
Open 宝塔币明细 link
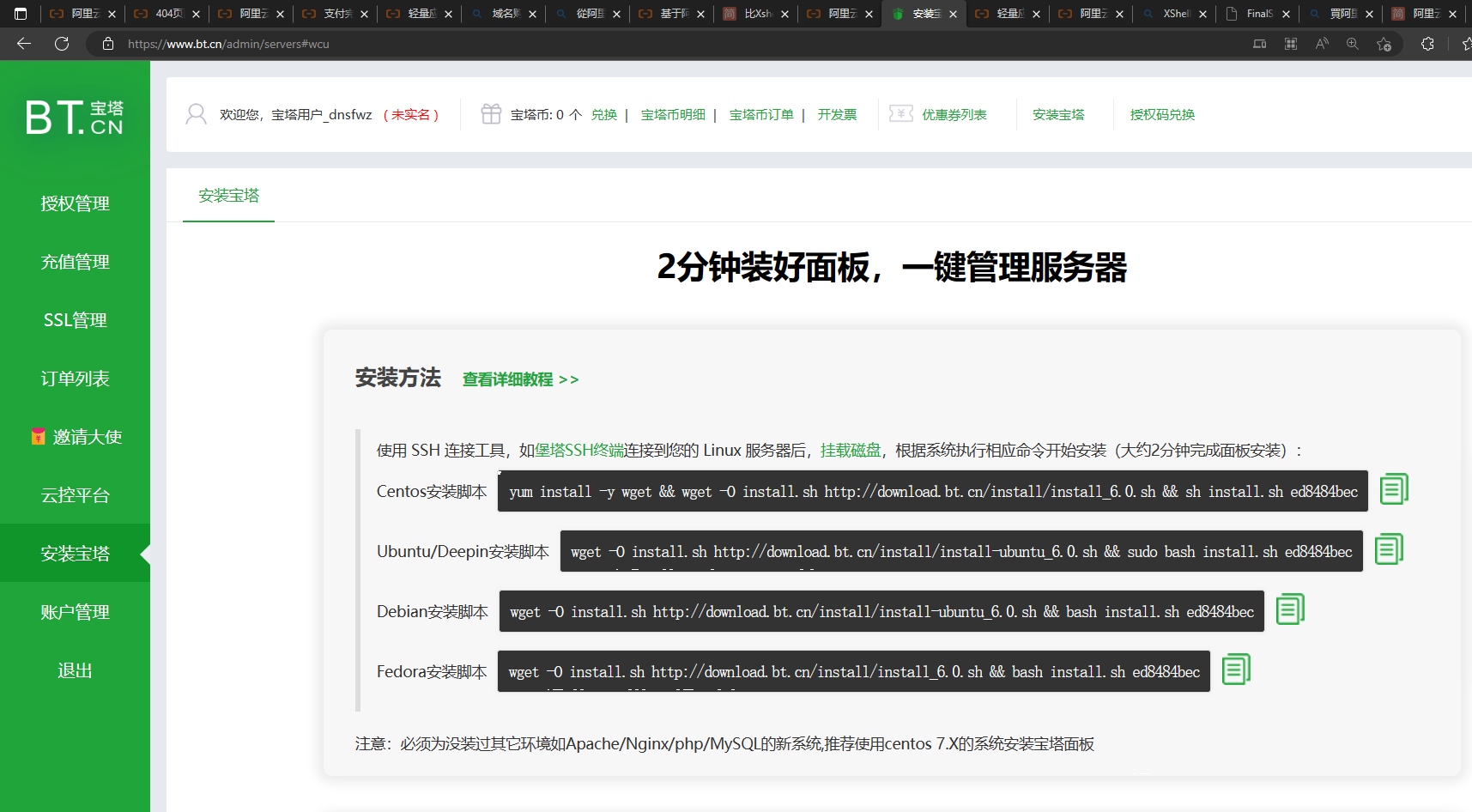[673, 114]
